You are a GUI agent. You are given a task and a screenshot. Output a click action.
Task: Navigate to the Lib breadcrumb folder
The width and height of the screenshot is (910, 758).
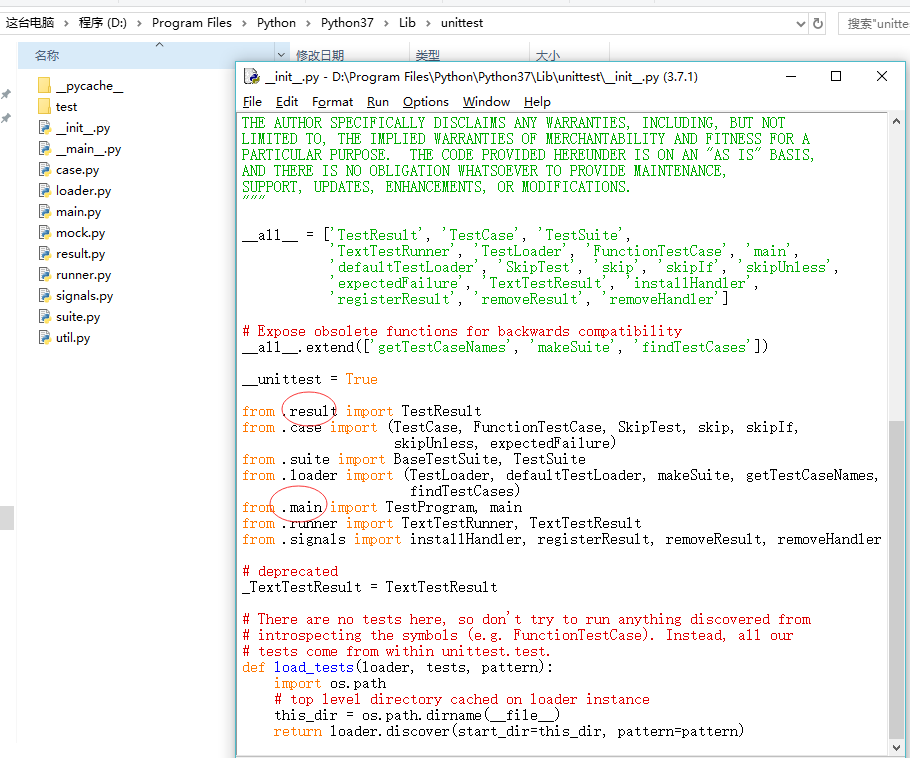407,23
